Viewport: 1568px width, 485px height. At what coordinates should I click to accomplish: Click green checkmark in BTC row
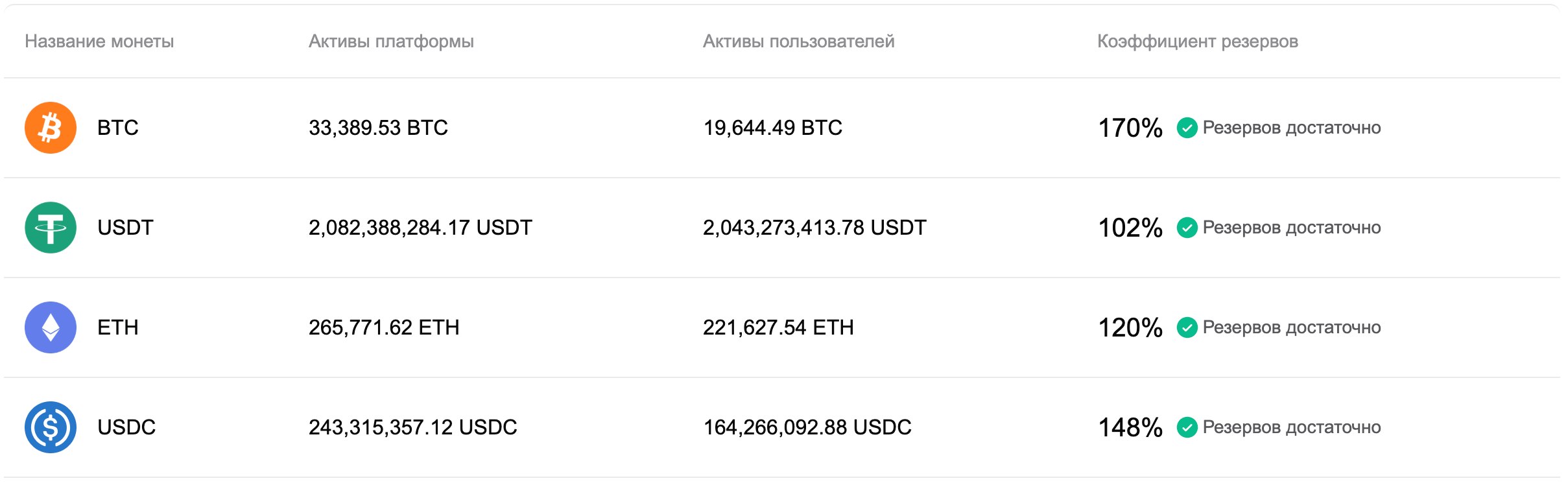pyautogui.click(x=1187, y=128)
